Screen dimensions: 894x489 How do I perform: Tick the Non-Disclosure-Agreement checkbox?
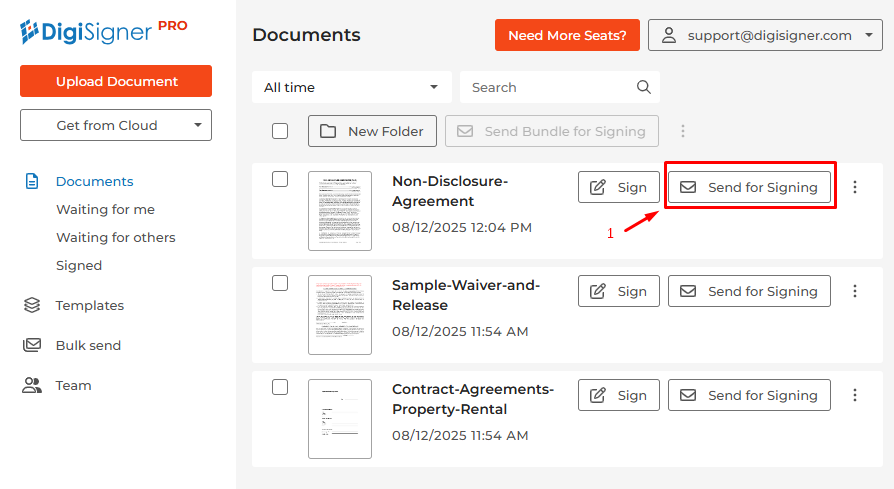[x=280, y=179]
